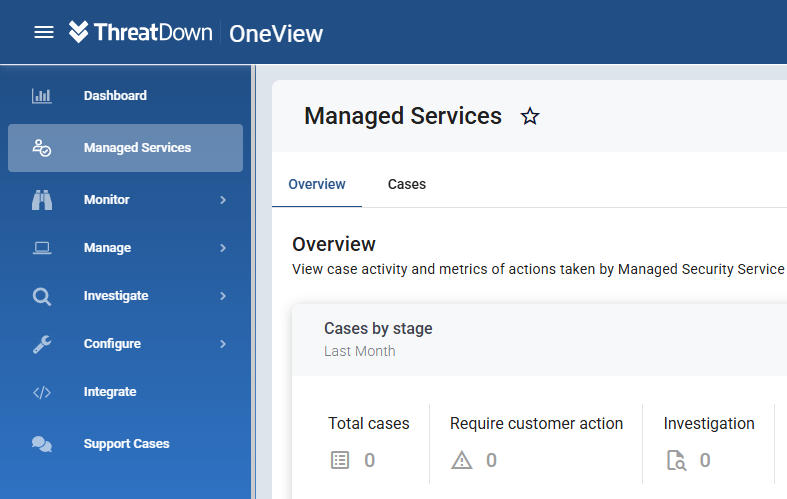The width and height of the screenshot is (787, 499).
Task: Open the Manage sidebar item
Action: coord(125,248)
